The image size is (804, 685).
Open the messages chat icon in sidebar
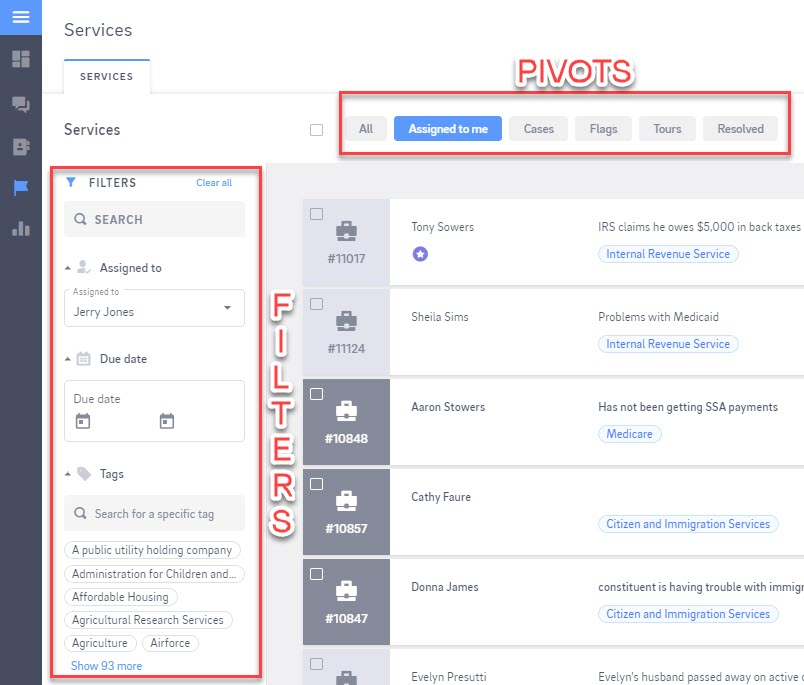tap(21, 104)
